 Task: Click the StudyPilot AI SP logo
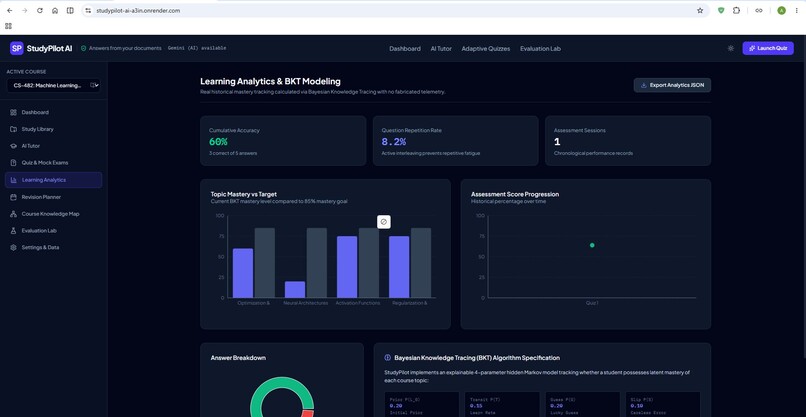coord(16,48)
